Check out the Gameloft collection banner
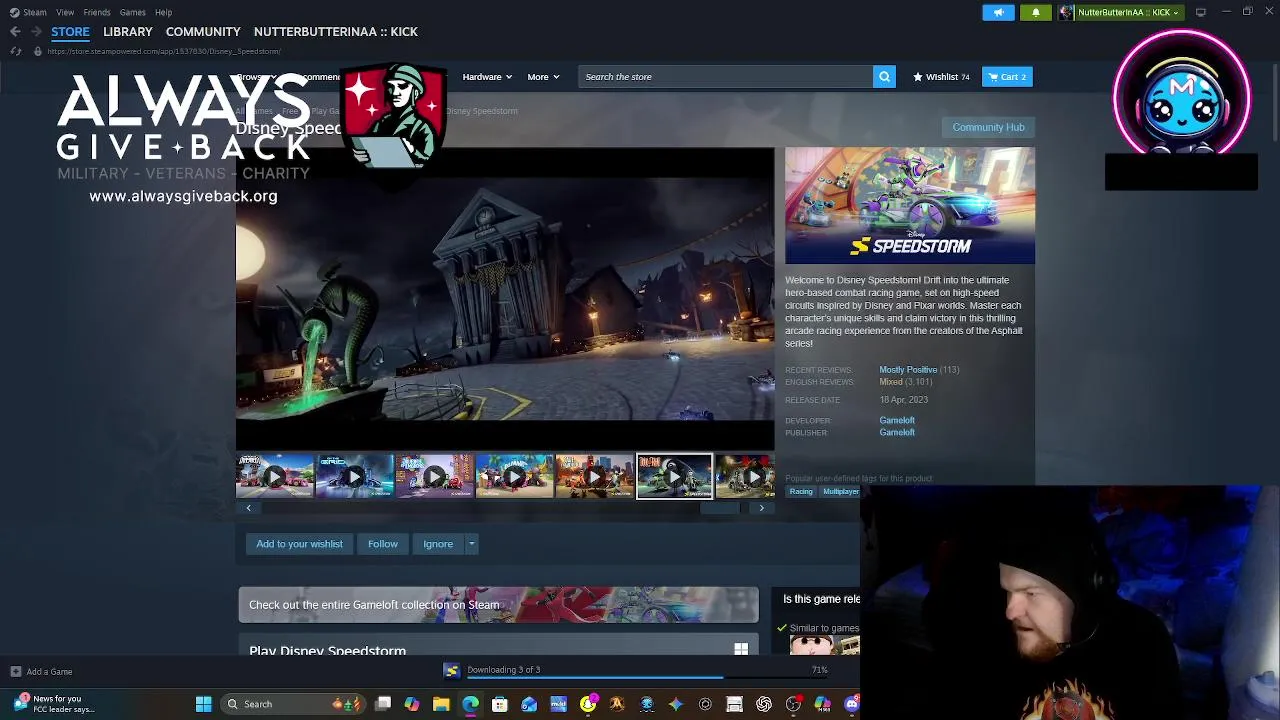This screenshot has height=720, width=1280. [498, 605]
